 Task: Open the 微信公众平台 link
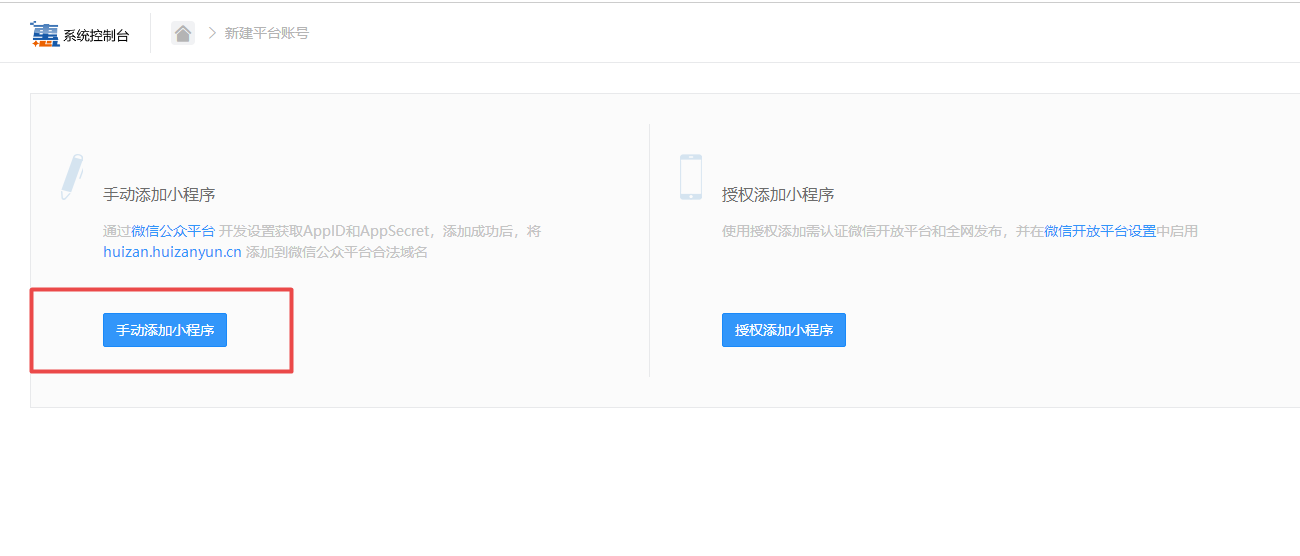[x=173, y=231]
